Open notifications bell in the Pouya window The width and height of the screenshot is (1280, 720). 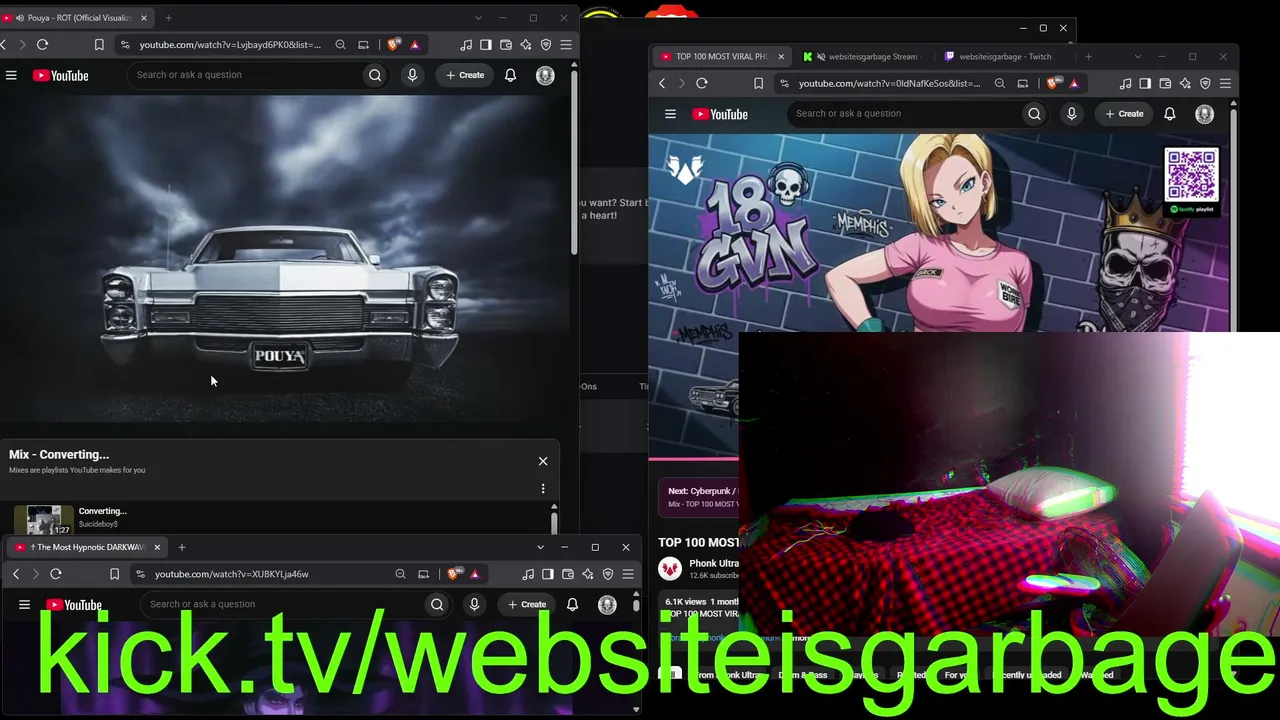coord(510,75)
